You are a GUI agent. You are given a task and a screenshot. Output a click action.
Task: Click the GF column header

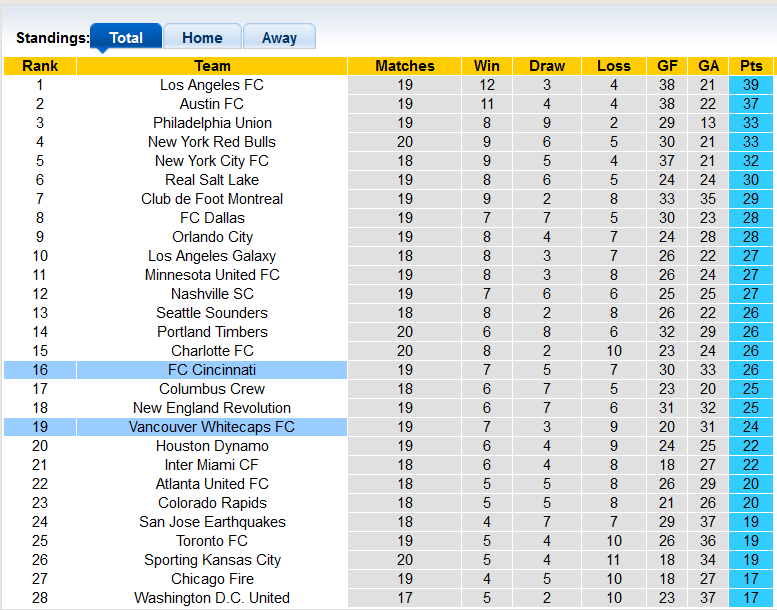(x=667, y=66)
